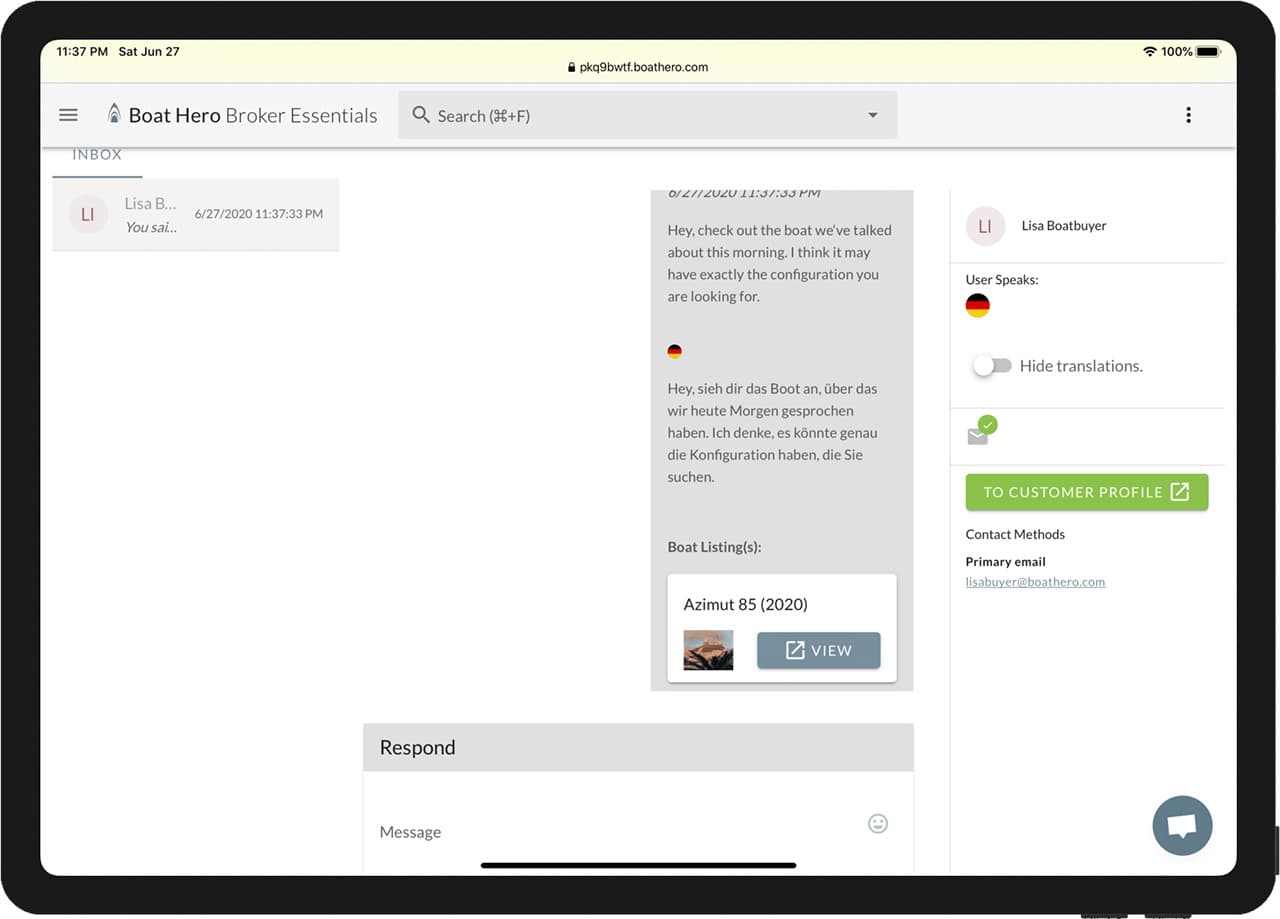Viewport: 1280px width, 919px height.
Task: Tap the browser URL address bar
Action: (x=638, y=67)
